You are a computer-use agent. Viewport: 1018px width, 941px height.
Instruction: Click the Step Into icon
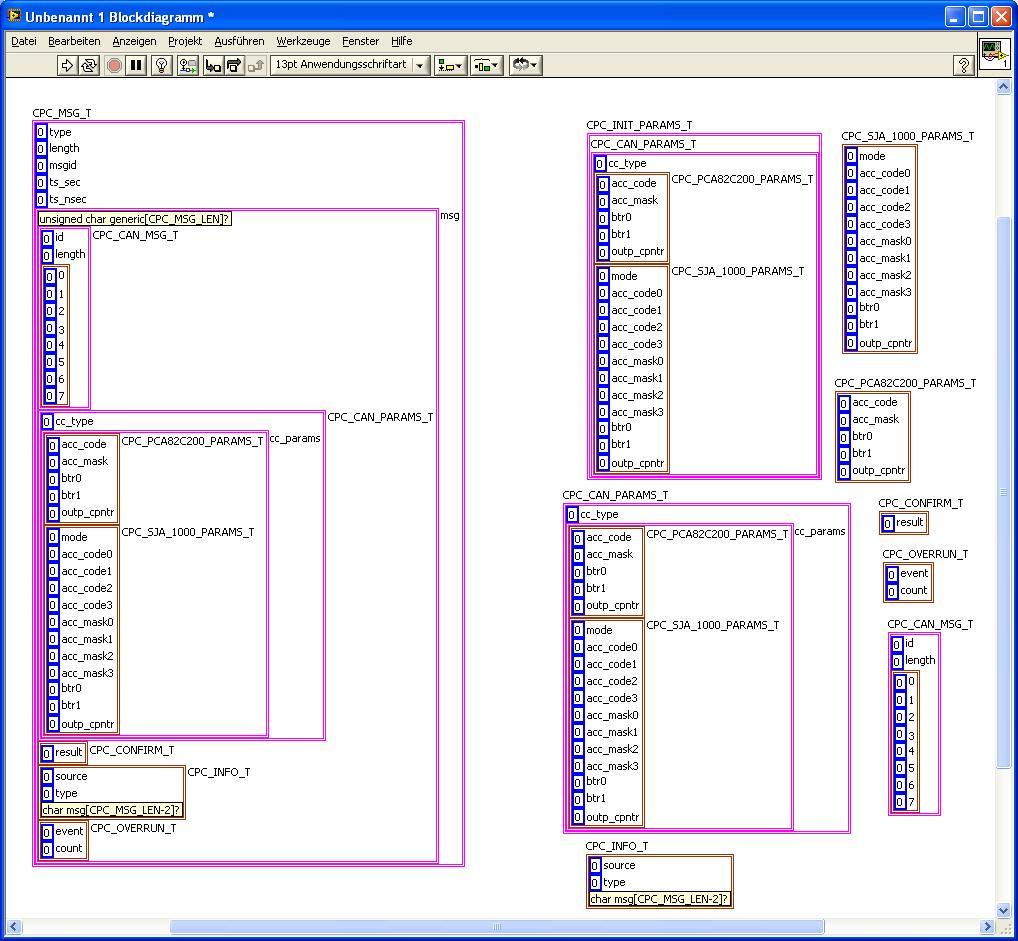click(213, 65)
